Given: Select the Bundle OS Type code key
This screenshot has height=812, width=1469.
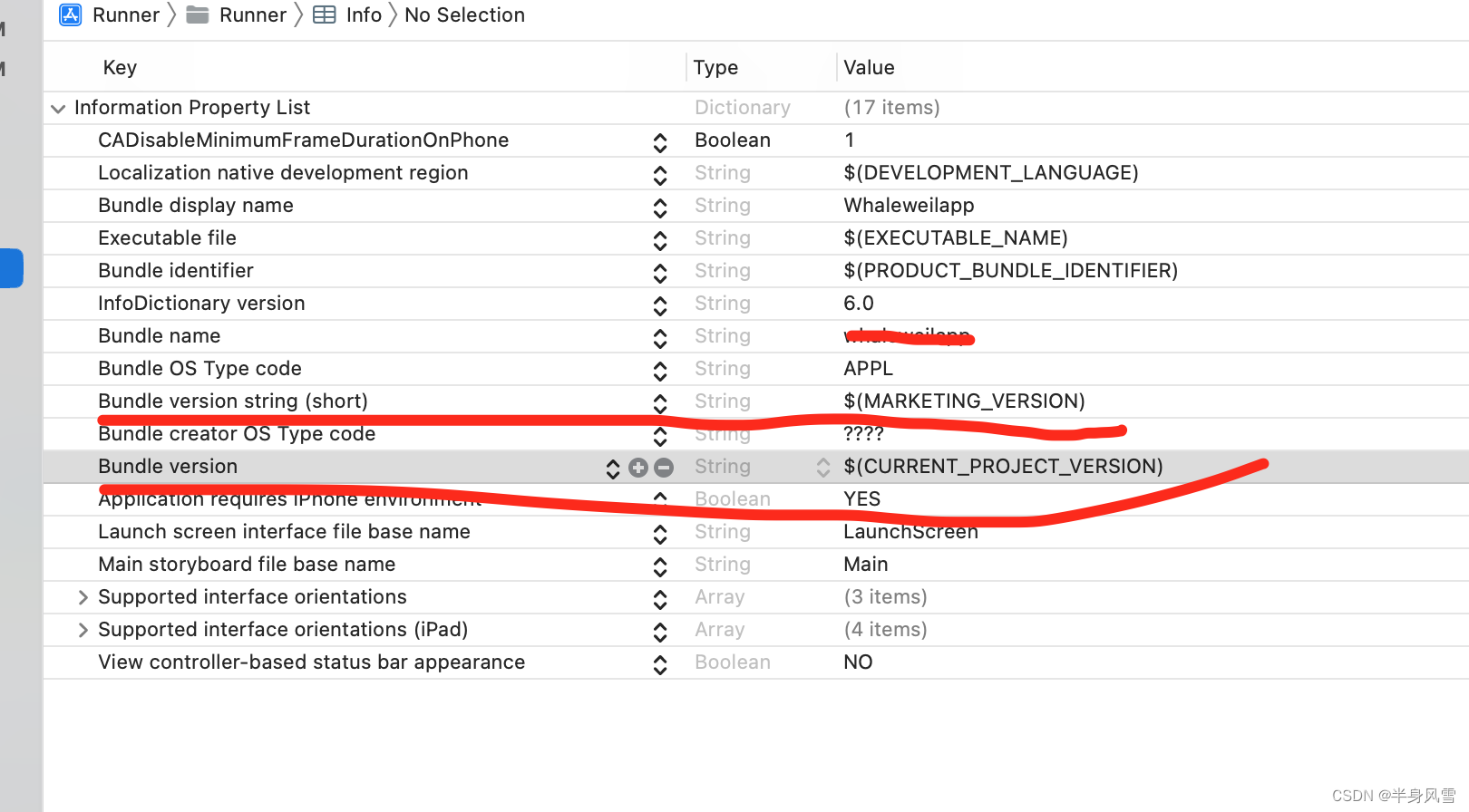Looking at the screenshot, I should [199, 369].
